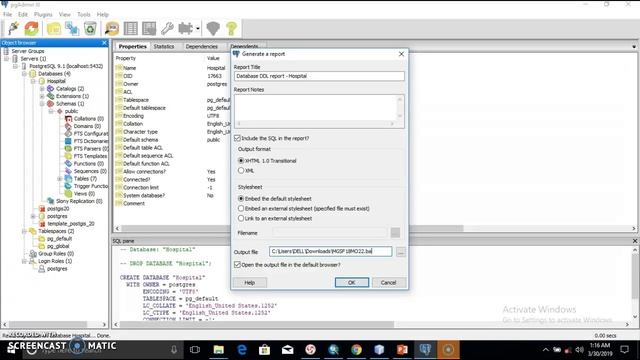Viewport: 640px width, 360px height.
Task: Switch to the Dependencies tab
Action: coord(202,47)
